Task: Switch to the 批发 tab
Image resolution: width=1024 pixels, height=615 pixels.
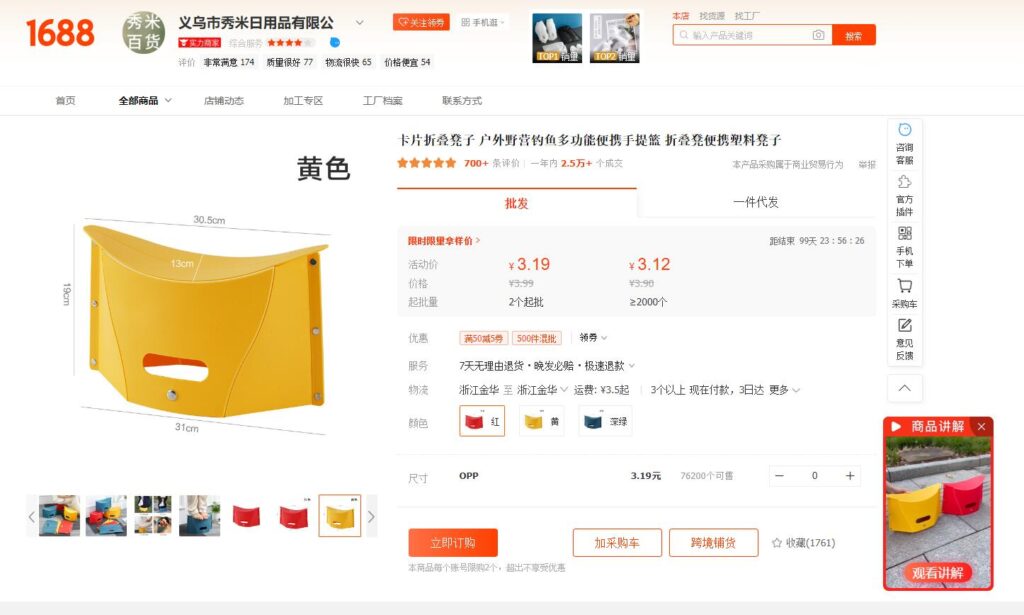Action: 517,203
